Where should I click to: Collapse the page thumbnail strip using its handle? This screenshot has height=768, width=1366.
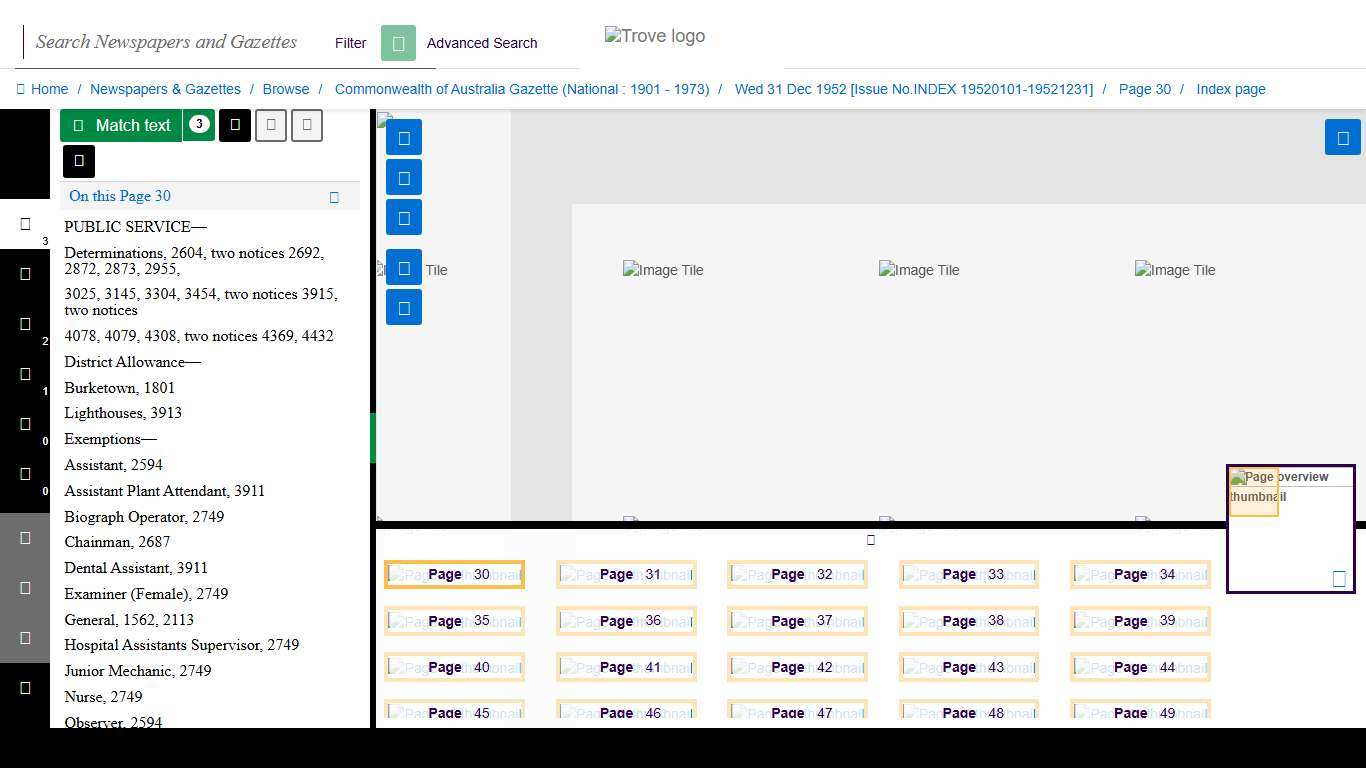870,540
